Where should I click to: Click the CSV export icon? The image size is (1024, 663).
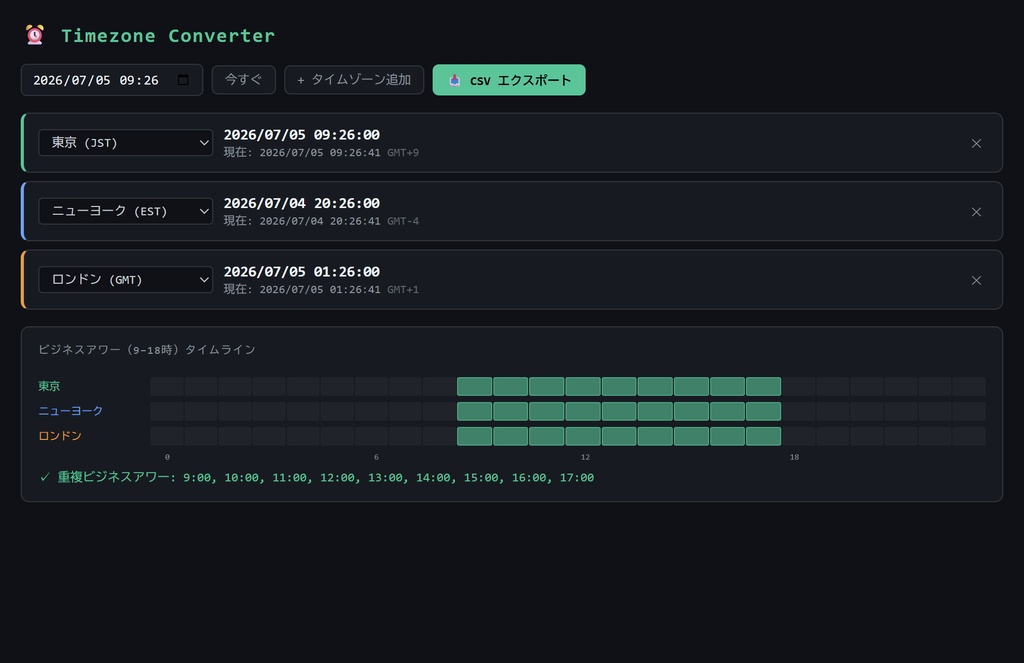coord(455,80)
